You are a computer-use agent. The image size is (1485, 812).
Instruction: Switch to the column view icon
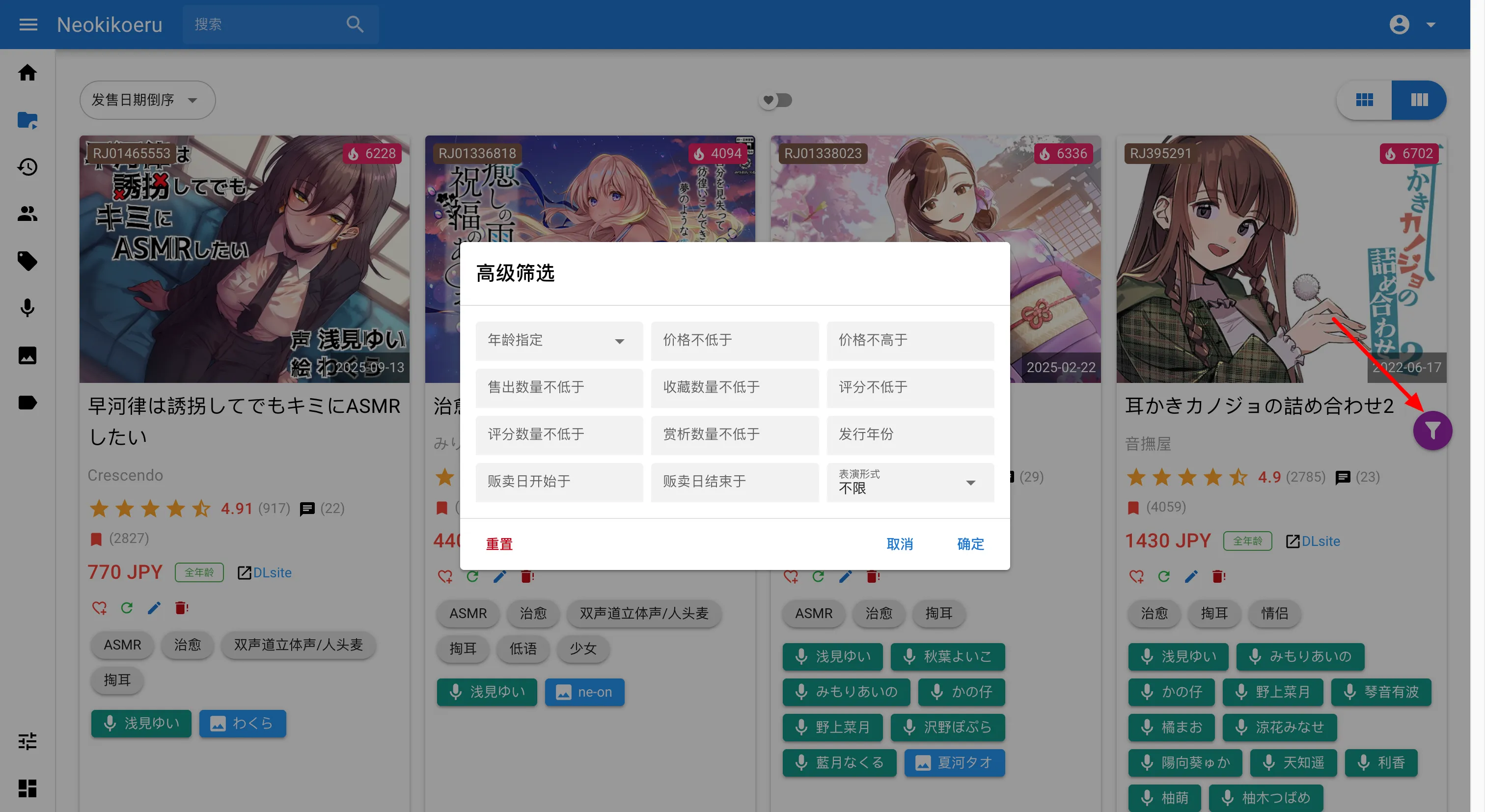(x=1419, y=100)
